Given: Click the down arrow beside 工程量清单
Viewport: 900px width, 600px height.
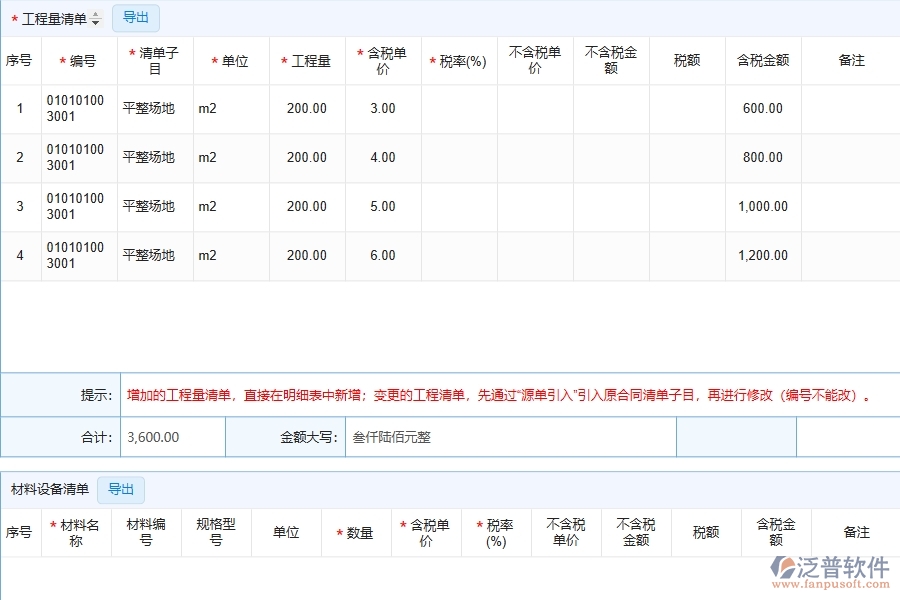Looking at the screenshot, I should (94, 22).
